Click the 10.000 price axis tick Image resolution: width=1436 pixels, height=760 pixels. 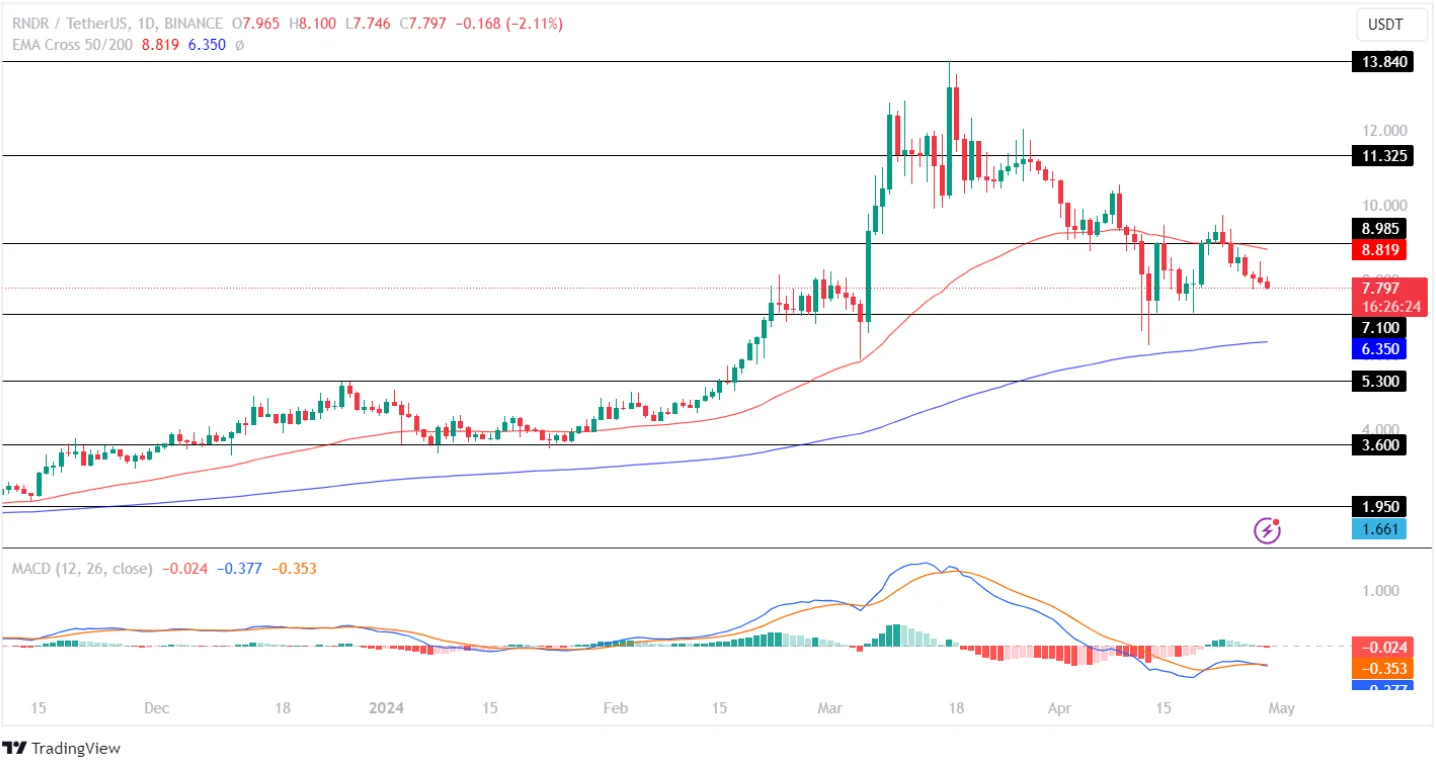[x=1384, y=205]
